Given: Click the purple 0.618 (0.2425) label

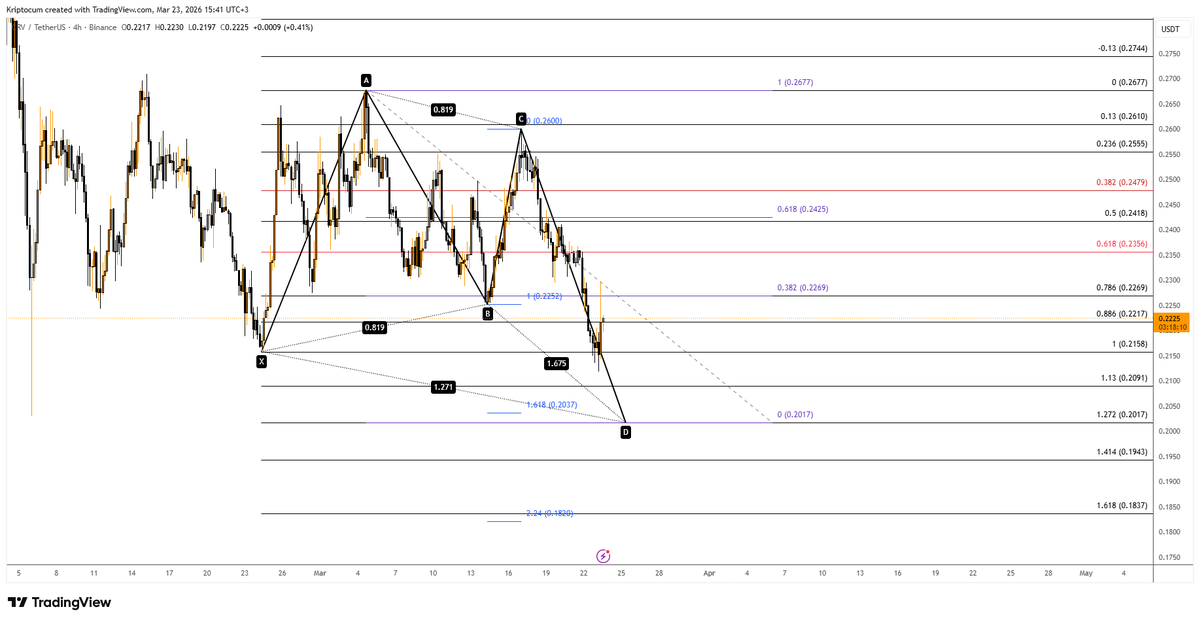Looking at the screenshot, I should point(803,210).
